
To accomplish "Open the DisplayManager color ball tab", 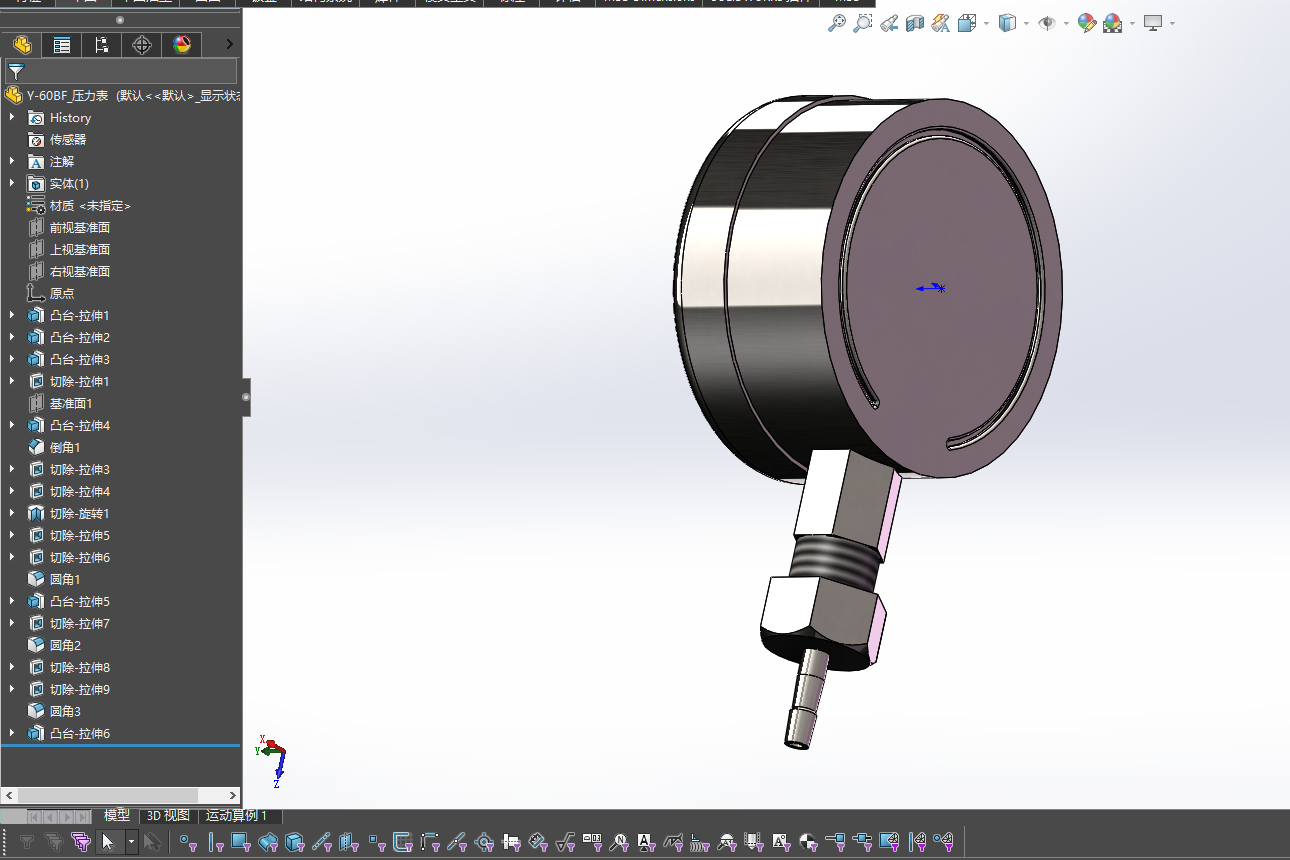I will 181,45.
